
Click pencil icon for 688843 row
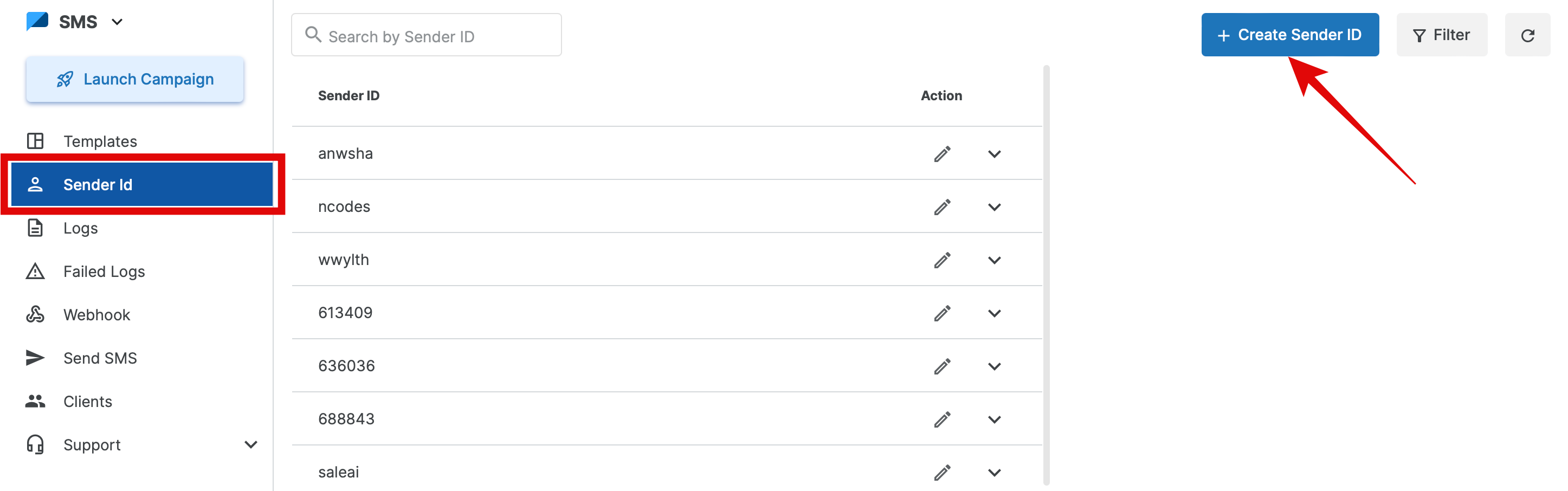click(941, 419)
